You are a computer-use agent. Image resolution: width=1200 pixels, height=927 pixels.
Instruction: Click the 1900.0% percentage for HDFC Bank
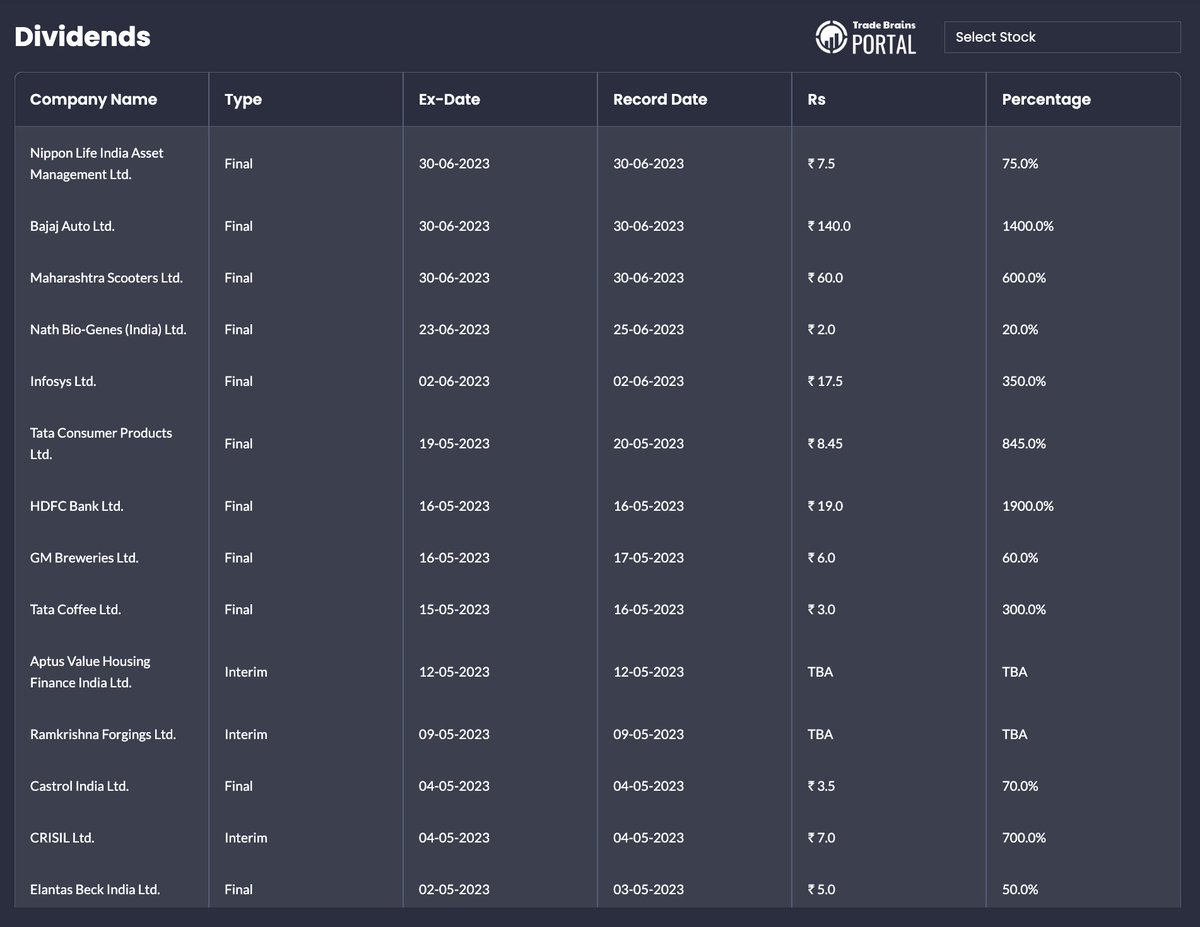[1028, 506]
